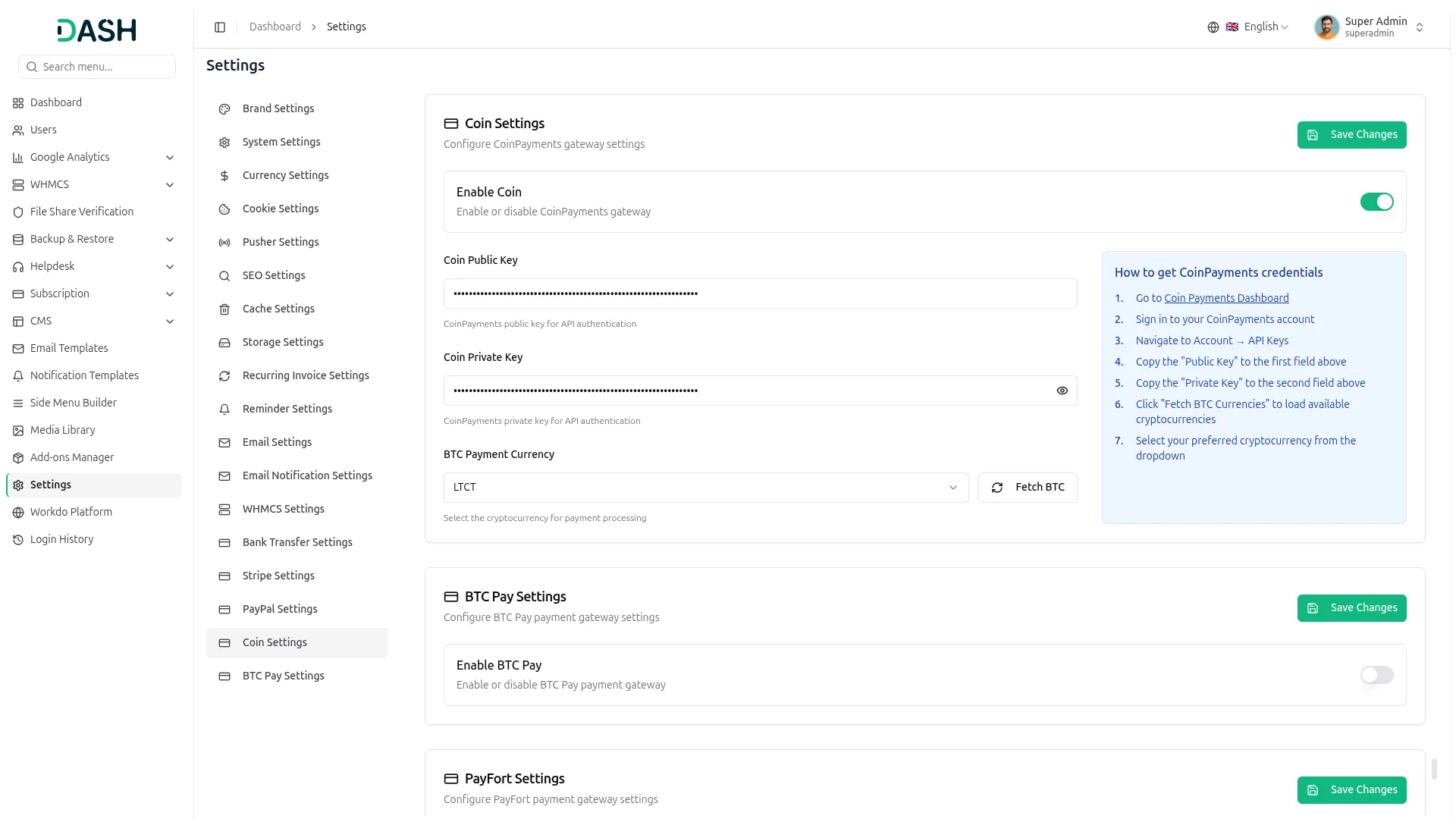Open the Coin Payments Dashboard link
The width and height of the screenshot is (1456, 819).
coord(1226,298)
